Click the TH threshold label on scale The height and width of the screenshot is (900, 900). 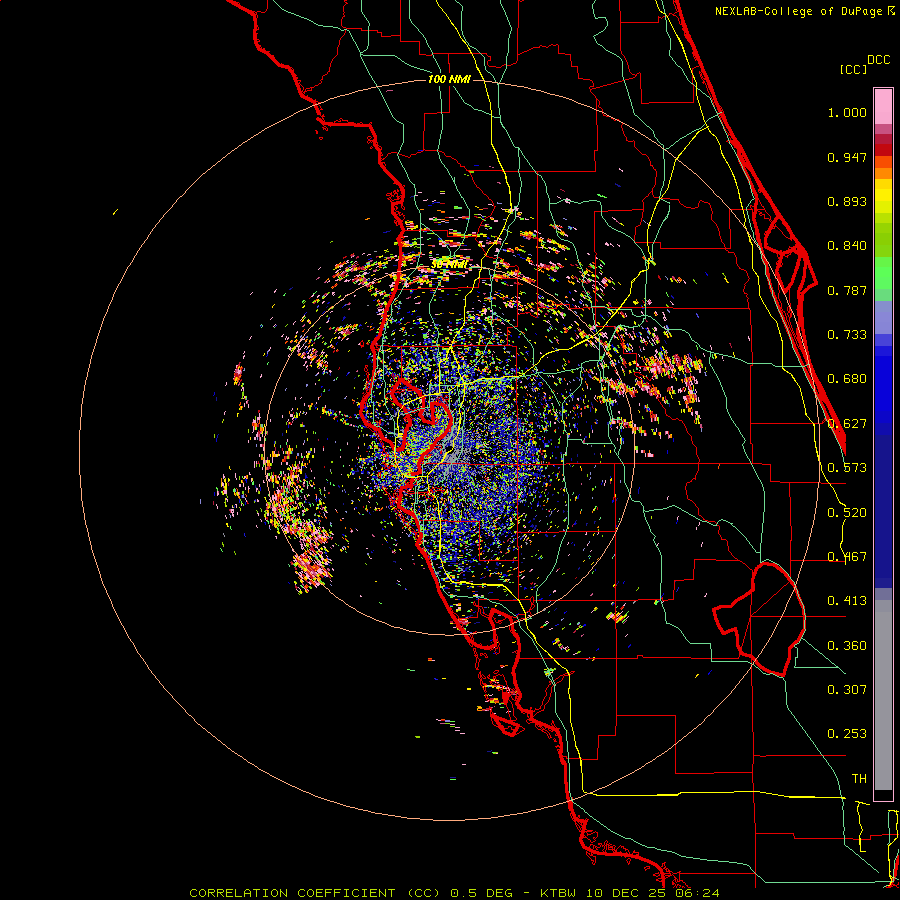click(859, 779)
